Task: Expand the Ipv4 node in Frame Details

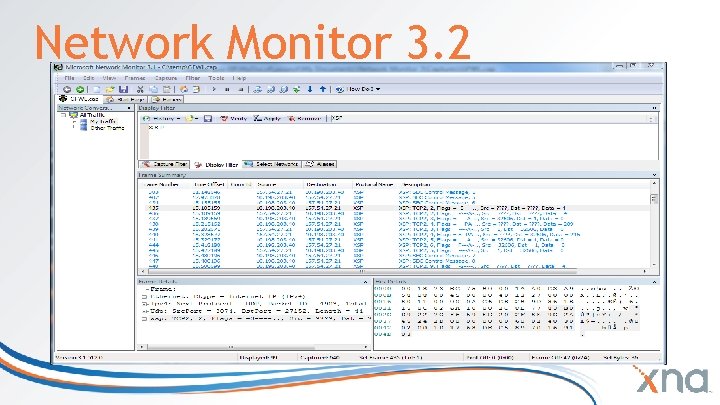Action: [x=144, y=304]
